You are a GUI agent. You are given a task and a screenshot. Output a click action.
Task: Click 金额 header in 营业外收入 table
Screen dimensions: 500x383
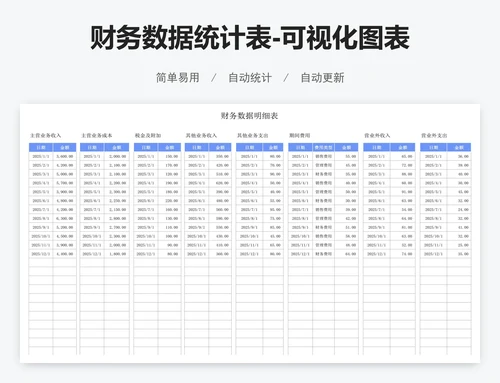pos(403,147)
